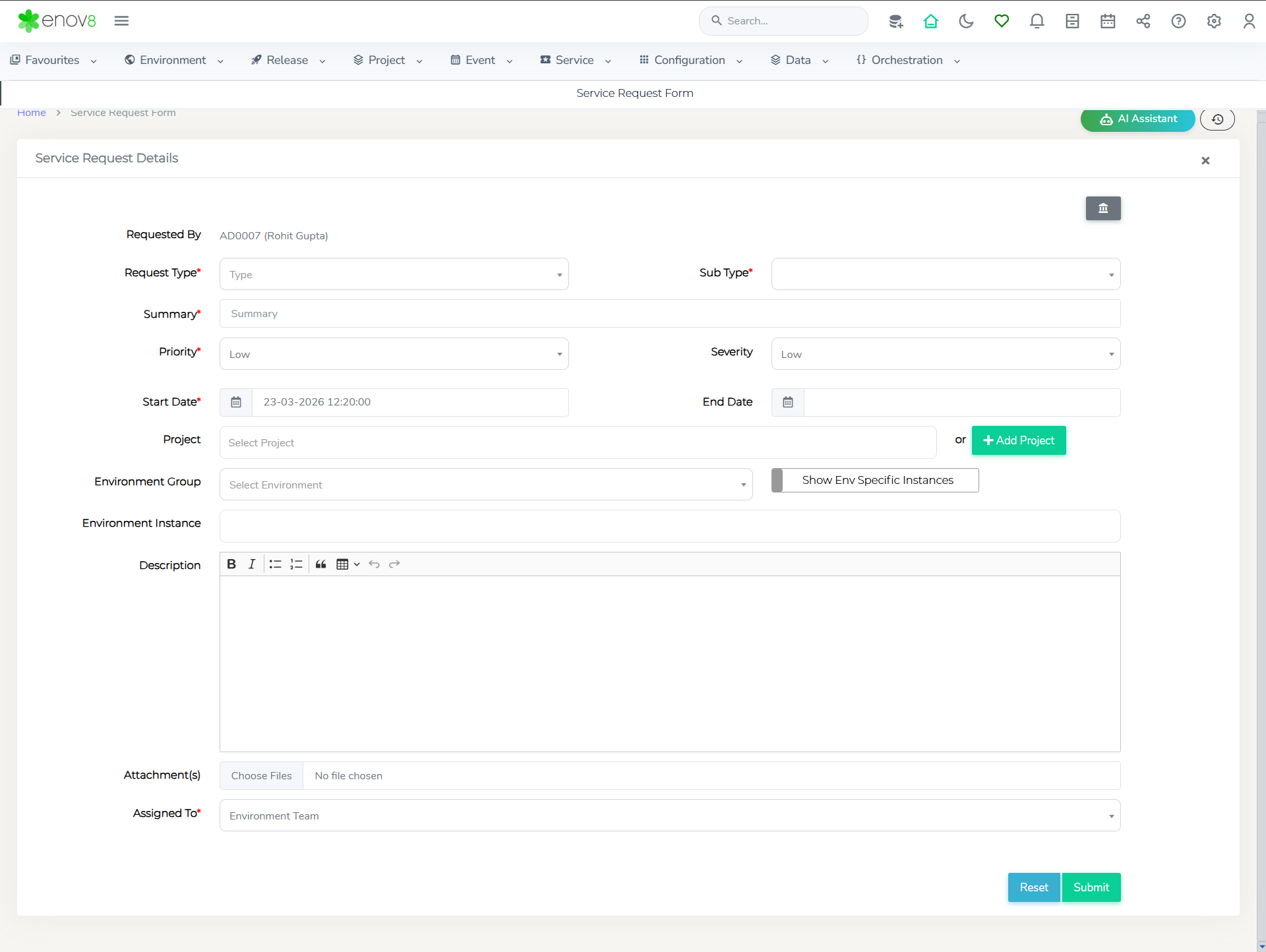Open the help question mark icon
This screenshot has height=952, width=1266.
1178,21
